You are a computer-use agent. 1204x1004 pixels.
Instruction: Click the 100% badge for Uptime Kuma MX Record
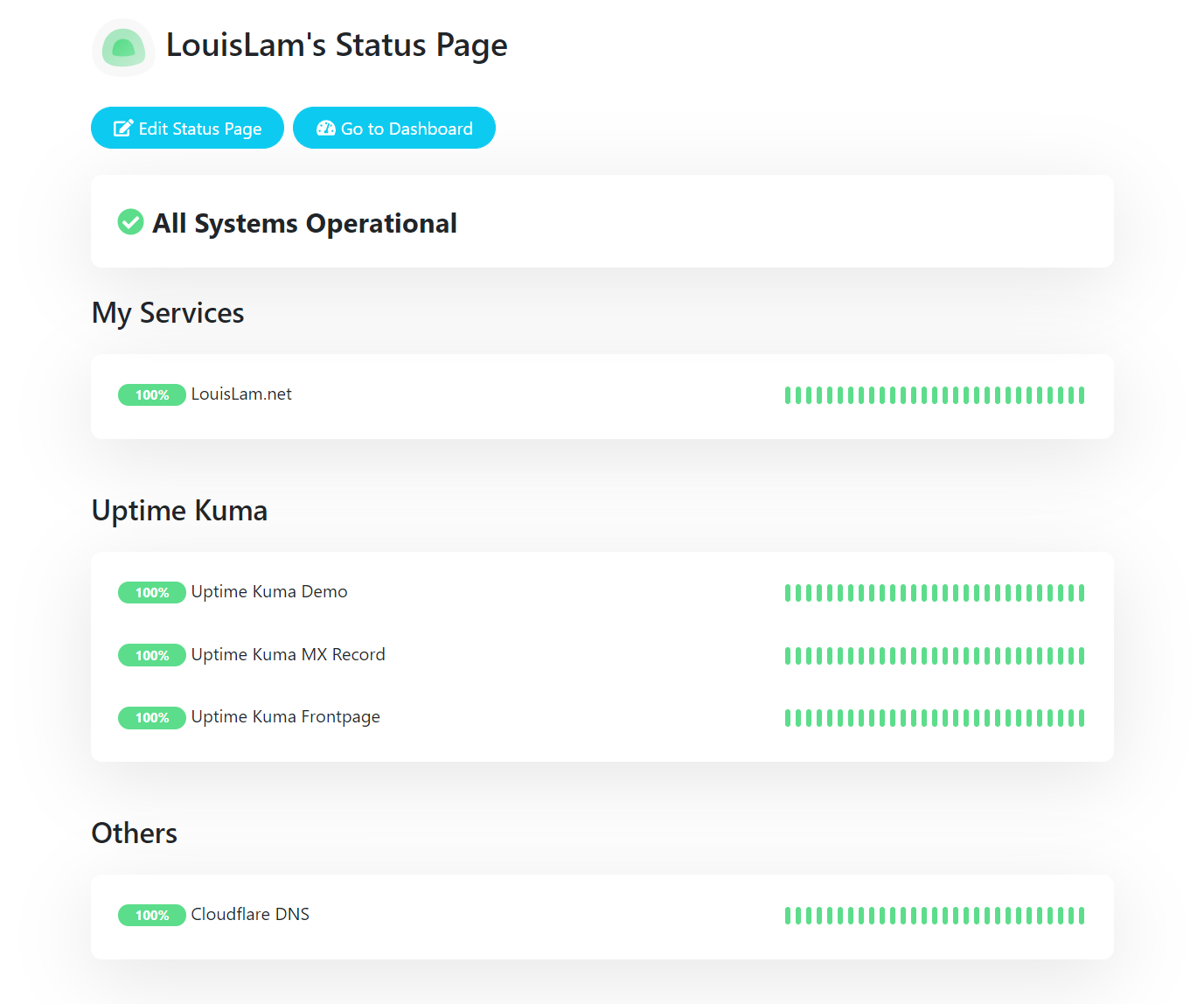click(x=151, y=655)
